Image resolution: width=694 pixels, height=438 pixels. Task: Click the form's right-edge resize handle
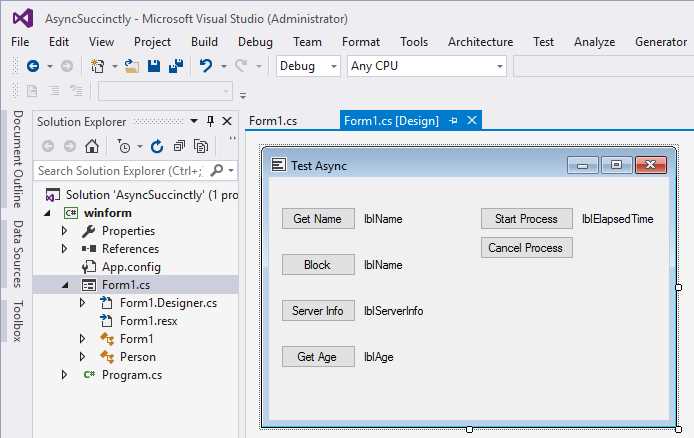(679, 288)
